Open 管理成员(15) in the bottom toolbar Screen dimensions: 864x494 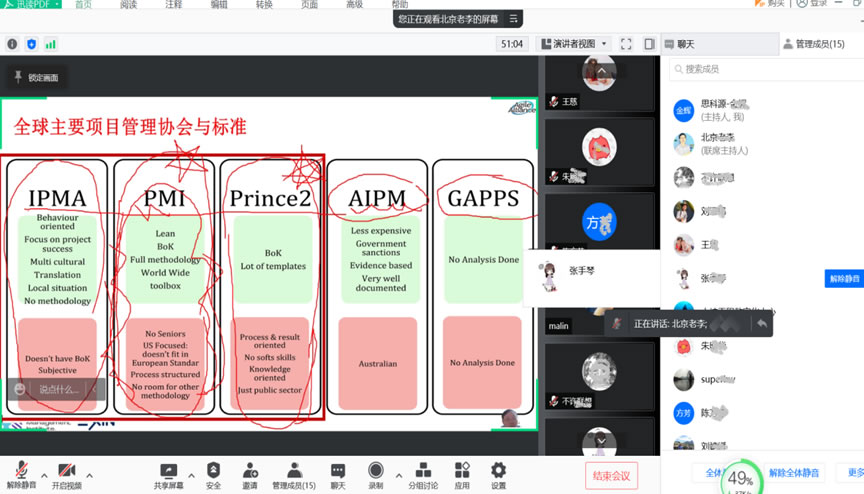tap(294, 475)
